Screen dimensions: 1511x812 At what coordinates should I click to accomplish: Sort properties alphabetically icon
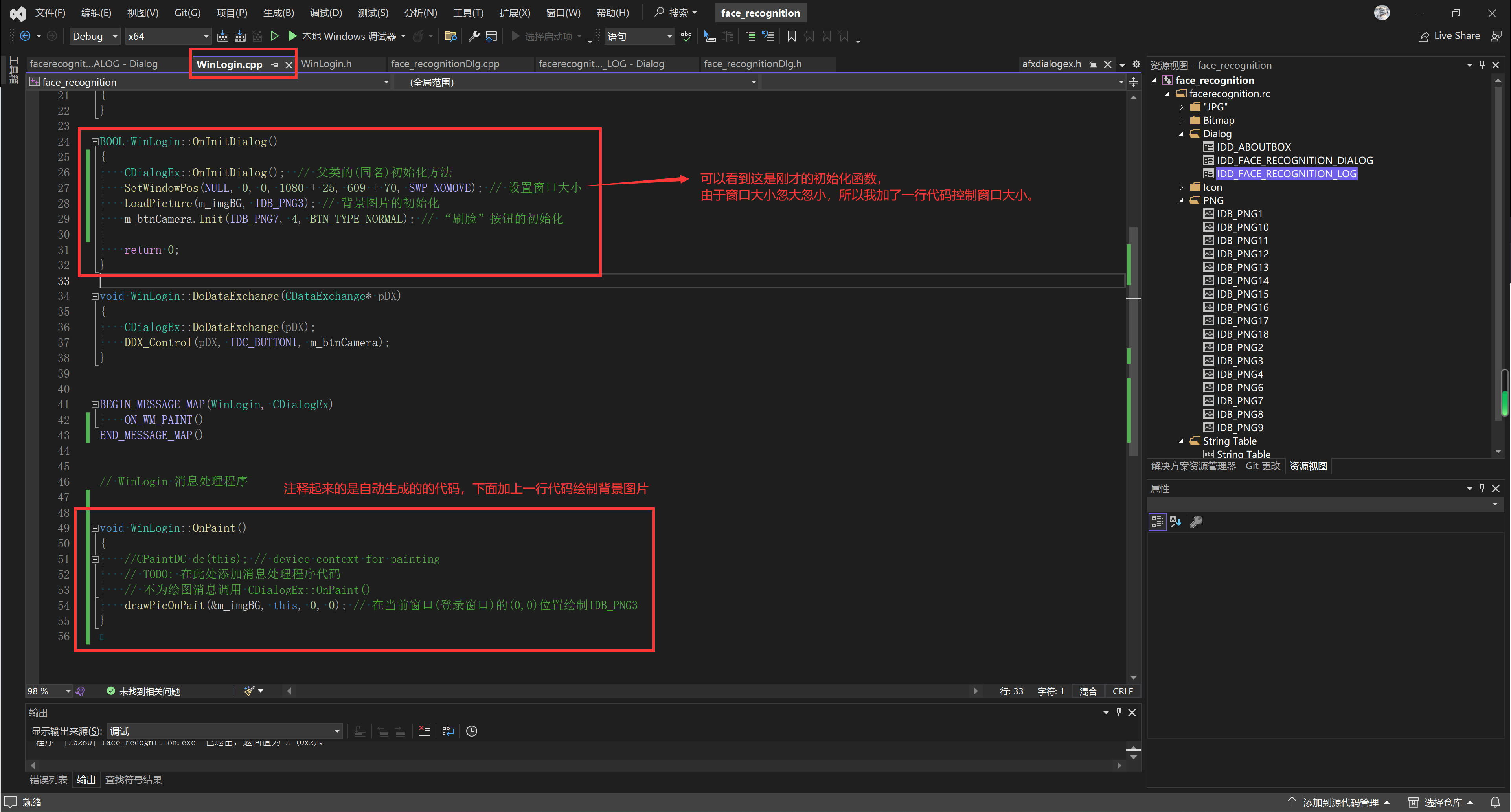pyautogui.click(x=1175, y=522)
